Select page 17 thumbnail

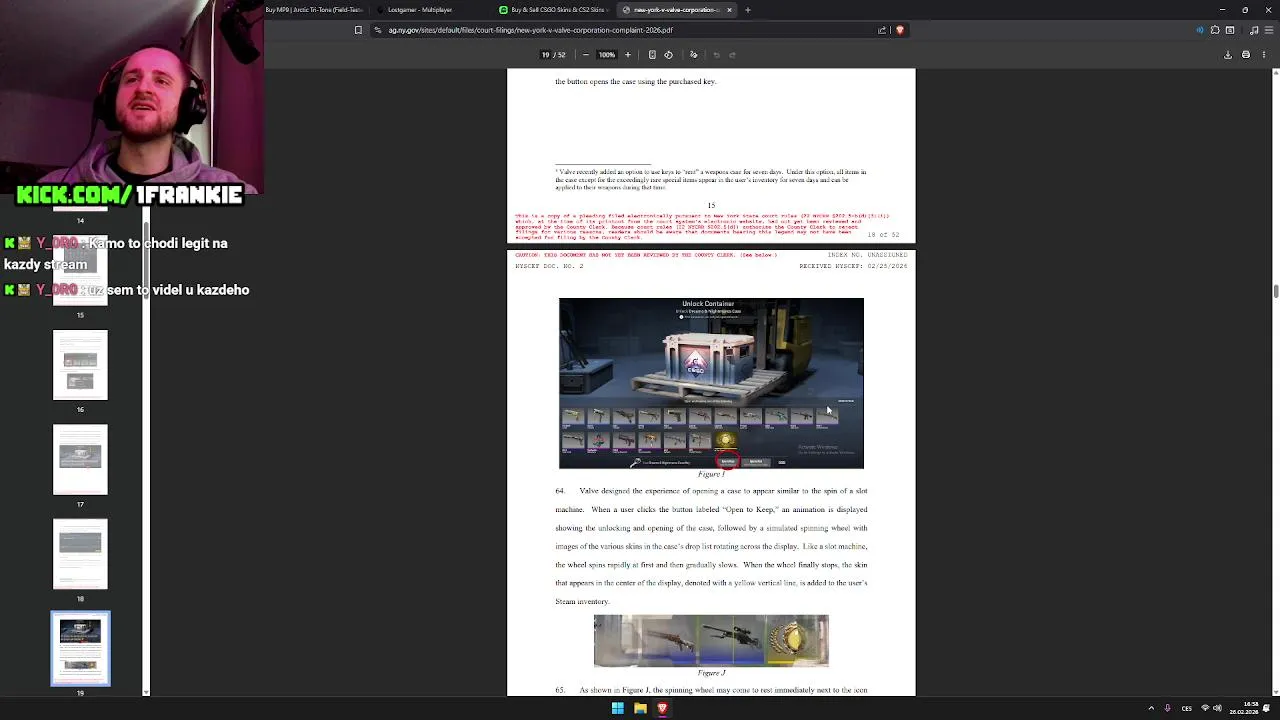(80, 460)
